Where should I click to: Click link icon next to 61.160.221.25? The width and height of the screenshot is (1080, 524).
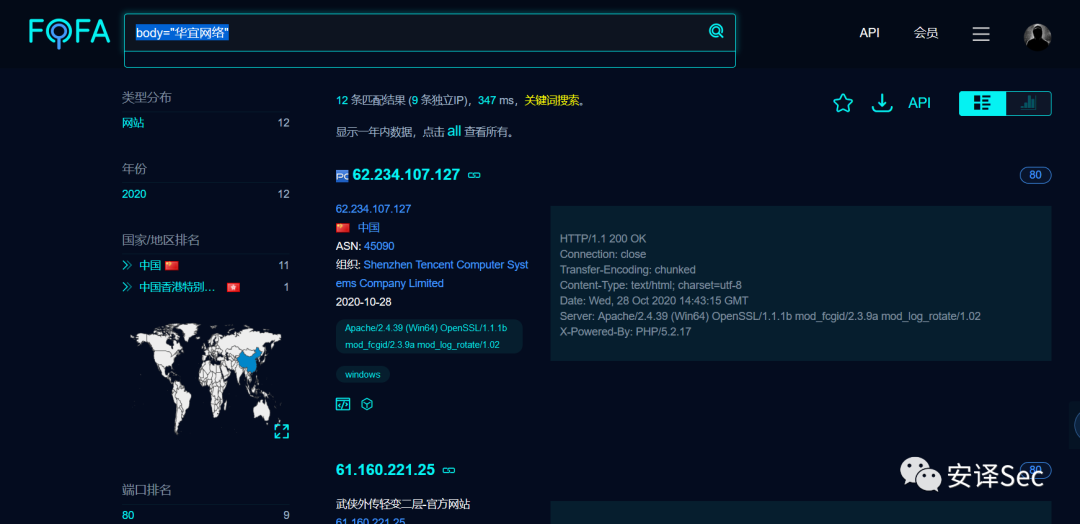pyautogui.click(x=449, y=470)
